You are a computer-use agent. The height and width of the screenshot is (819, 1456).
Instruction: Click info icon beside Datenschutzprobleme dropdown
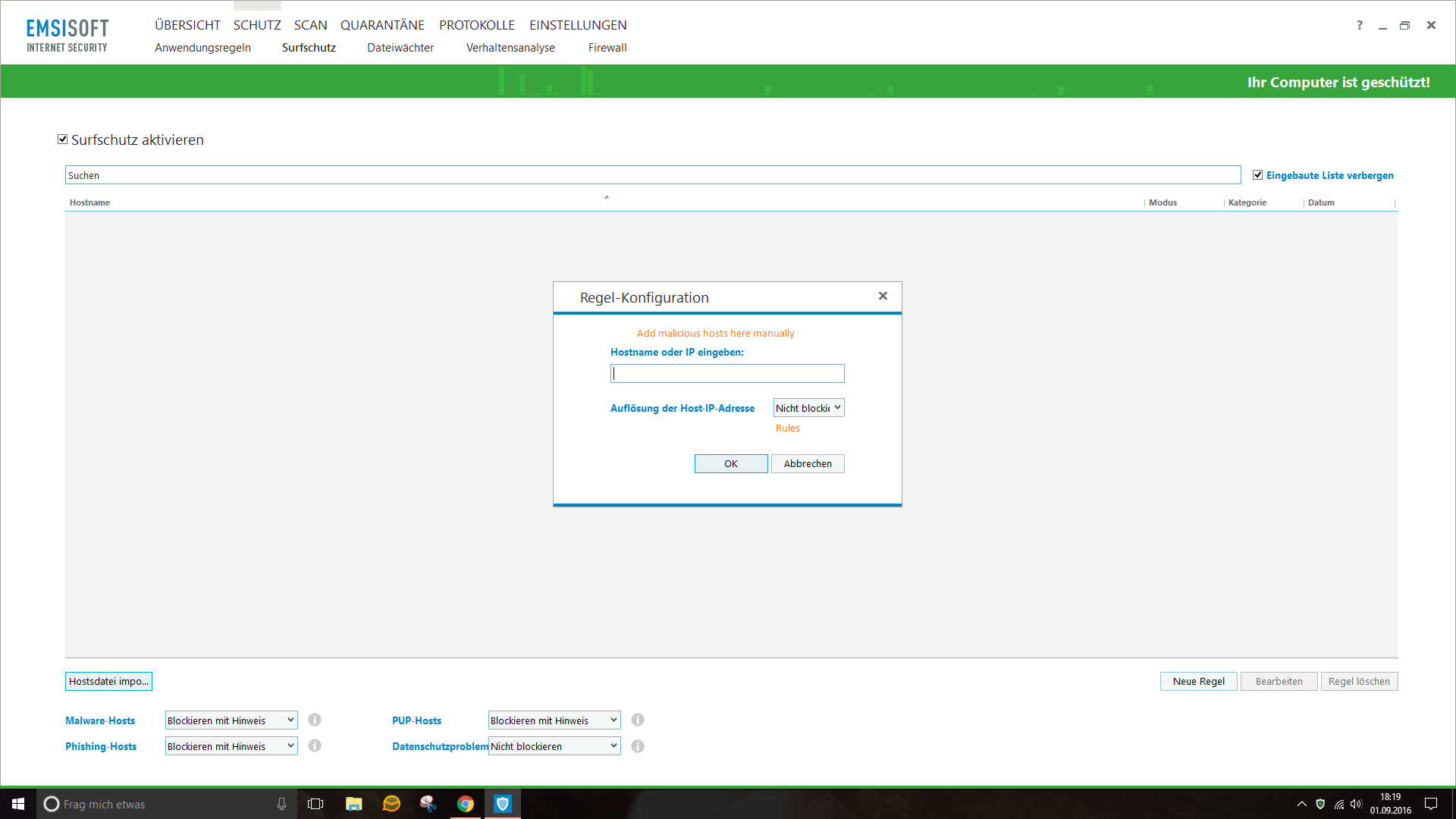click(x=638, y=746)
